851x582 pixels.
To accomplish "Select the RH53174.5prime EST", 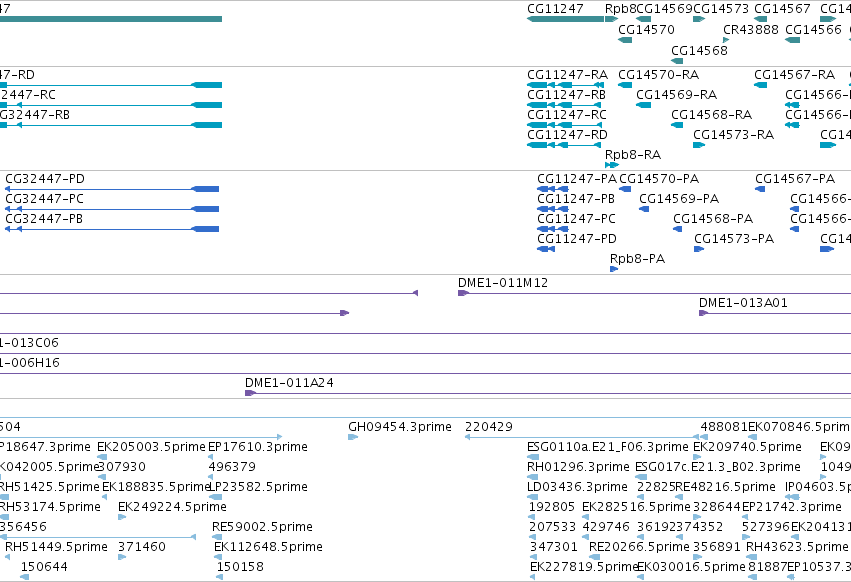I will click(x=50, y=507).
